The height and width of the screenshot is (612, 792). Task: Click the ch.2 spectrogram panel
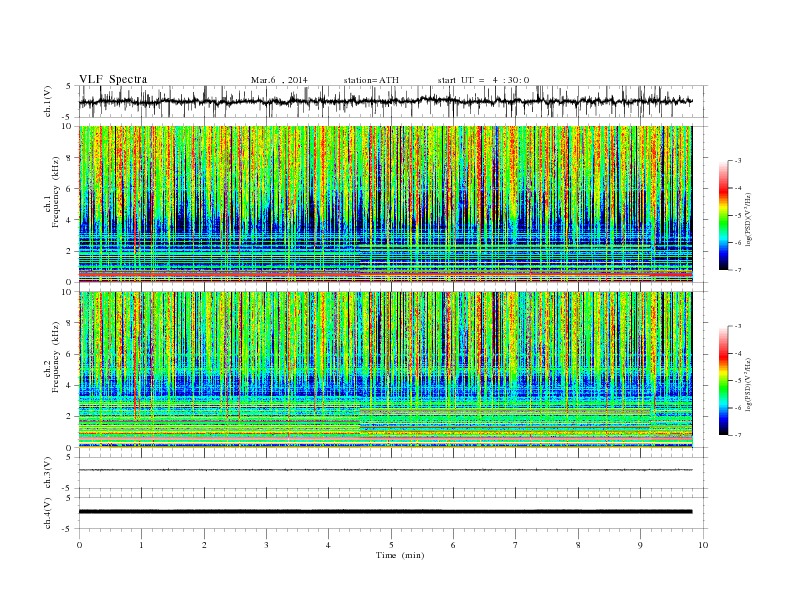coord(386,370)
